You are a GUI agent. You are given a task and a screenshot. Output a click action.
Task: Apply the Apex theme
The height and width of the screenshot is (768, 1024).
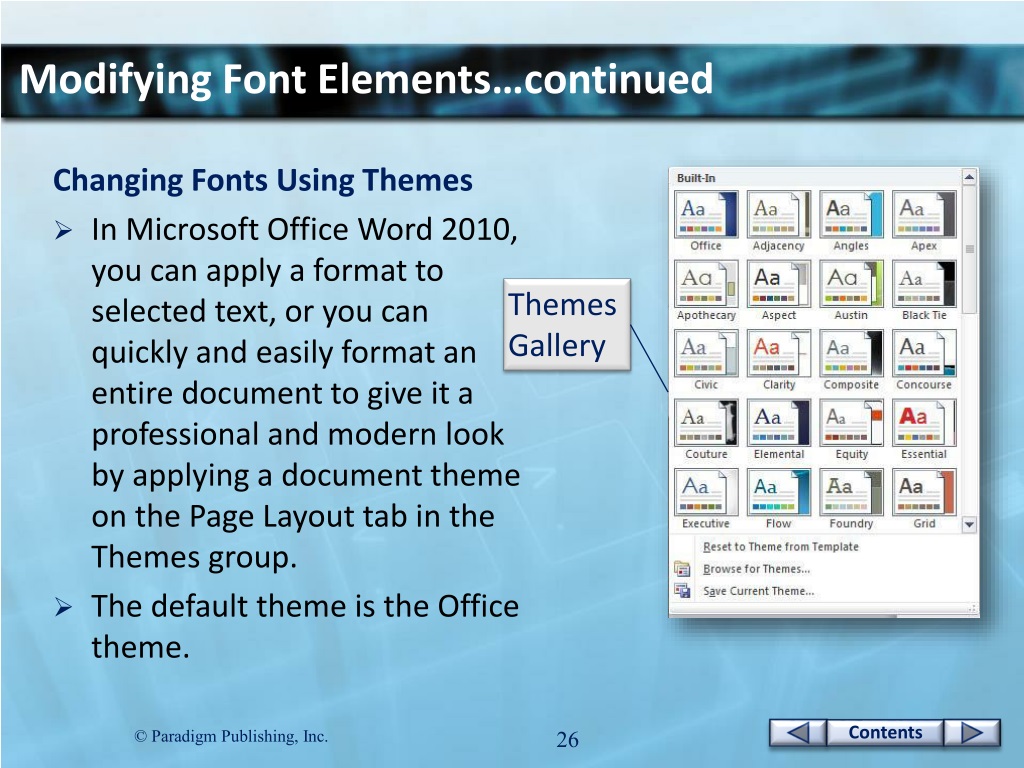coord(924,214)
